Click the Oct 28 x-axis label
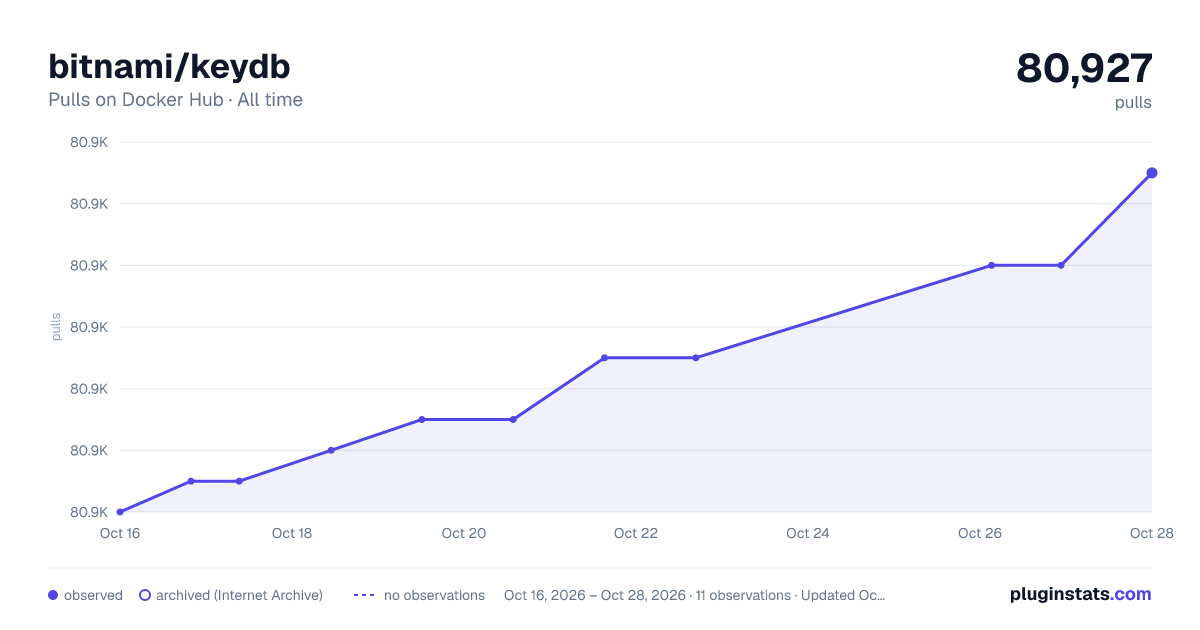This screenshot has width=1200, height=630. pyautogui.click(x=1150, y=533)
